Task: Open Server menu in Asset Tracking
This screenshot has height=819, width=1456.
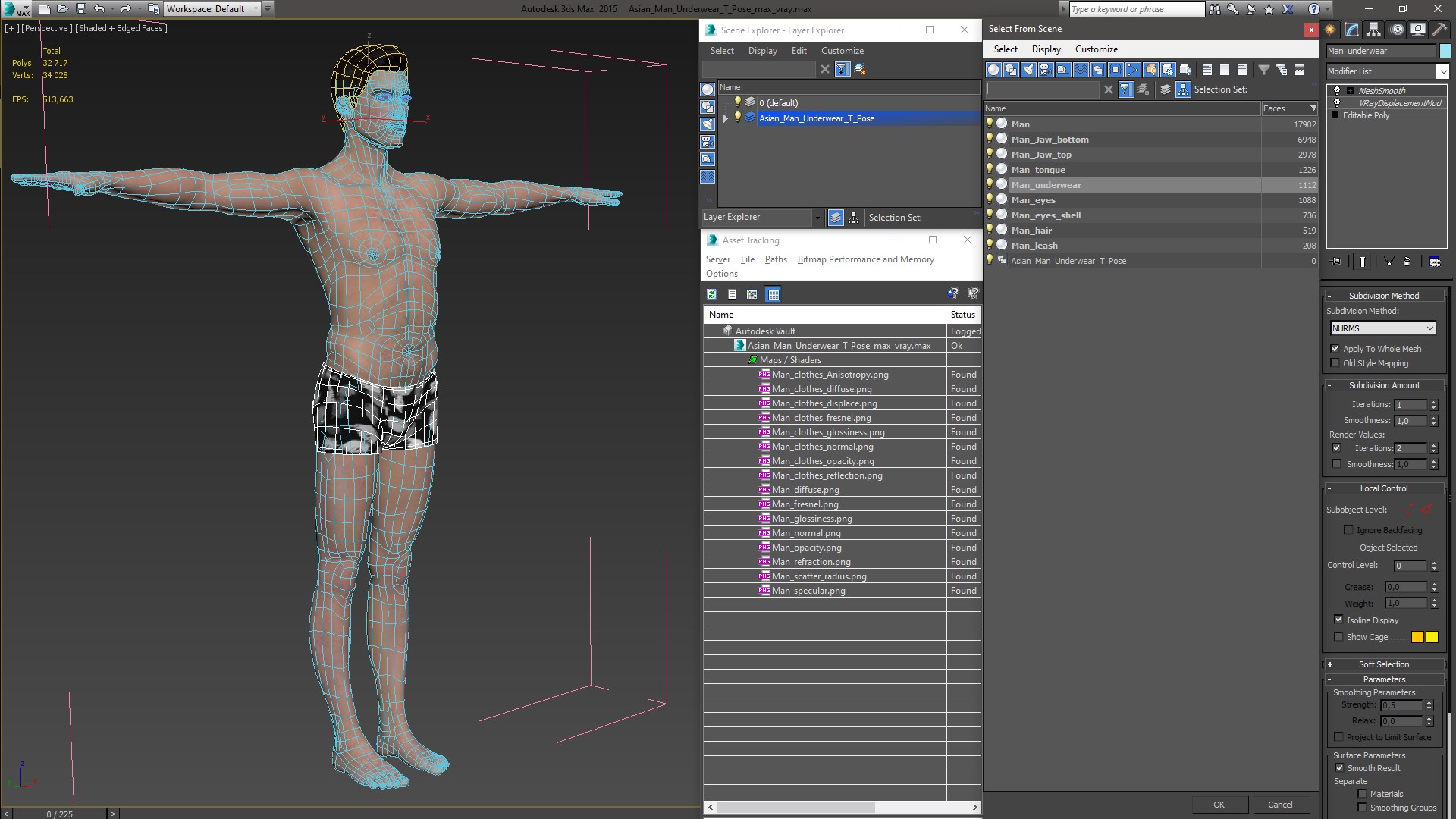Action: pyautogui.click(x=717, y=259)
